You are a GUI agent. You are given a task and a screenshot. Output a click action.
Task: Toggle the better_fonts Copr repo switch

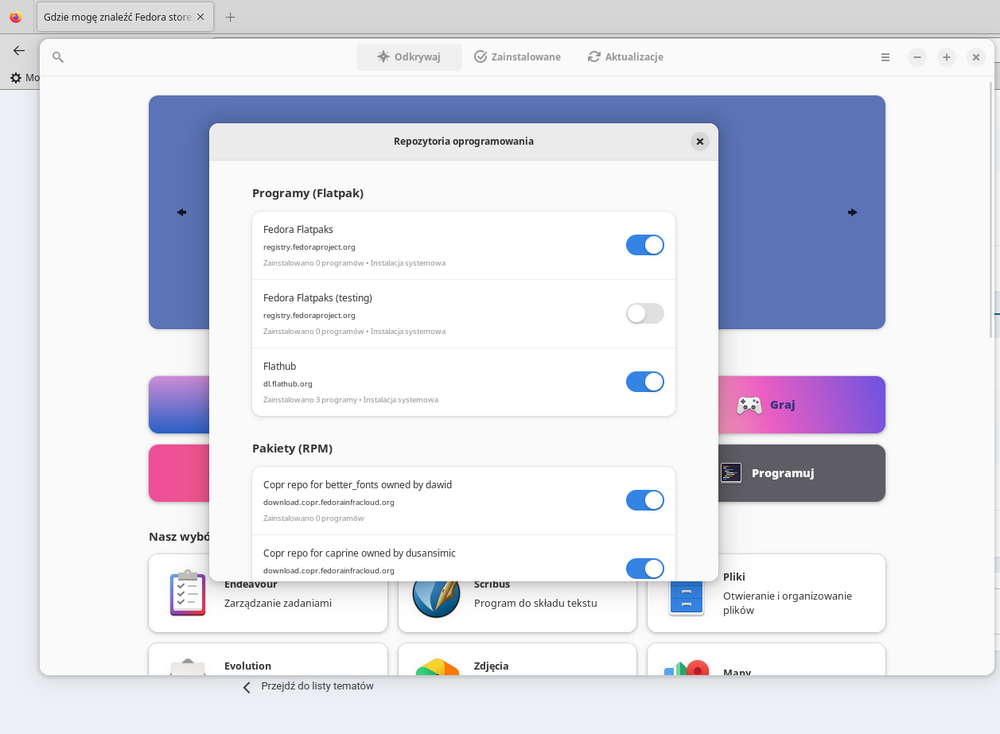(x=644, y=500)
